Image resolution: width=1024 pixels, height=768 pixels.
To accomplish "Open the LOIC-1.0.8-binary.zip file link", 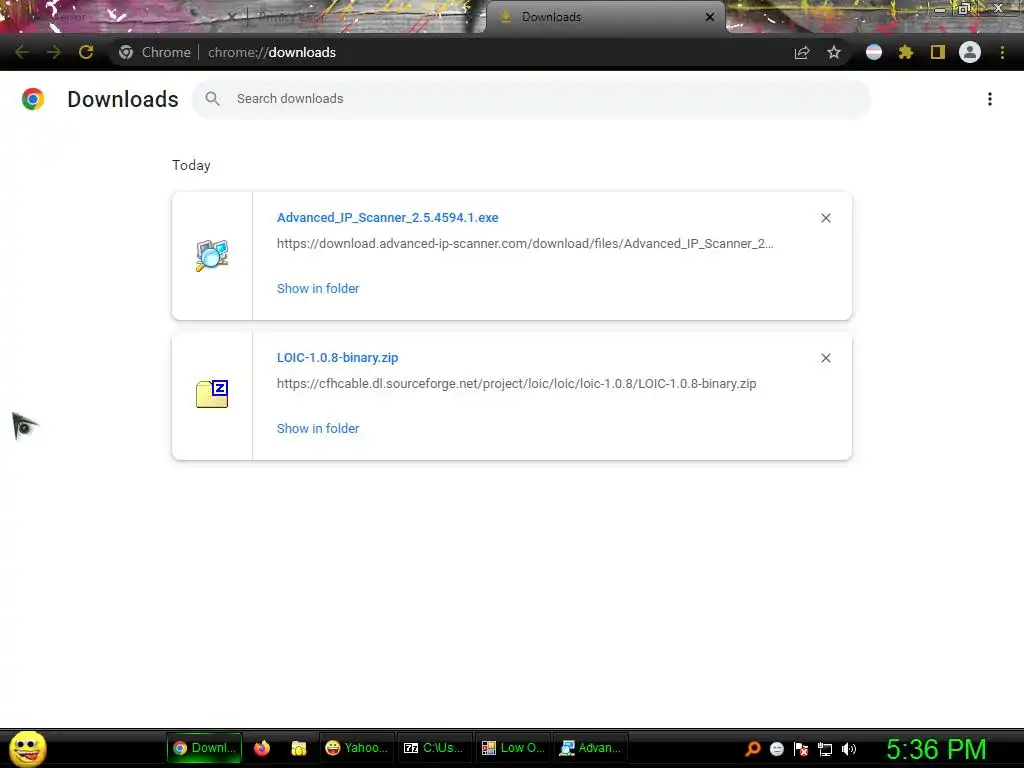I will click(x=338, y=358).
